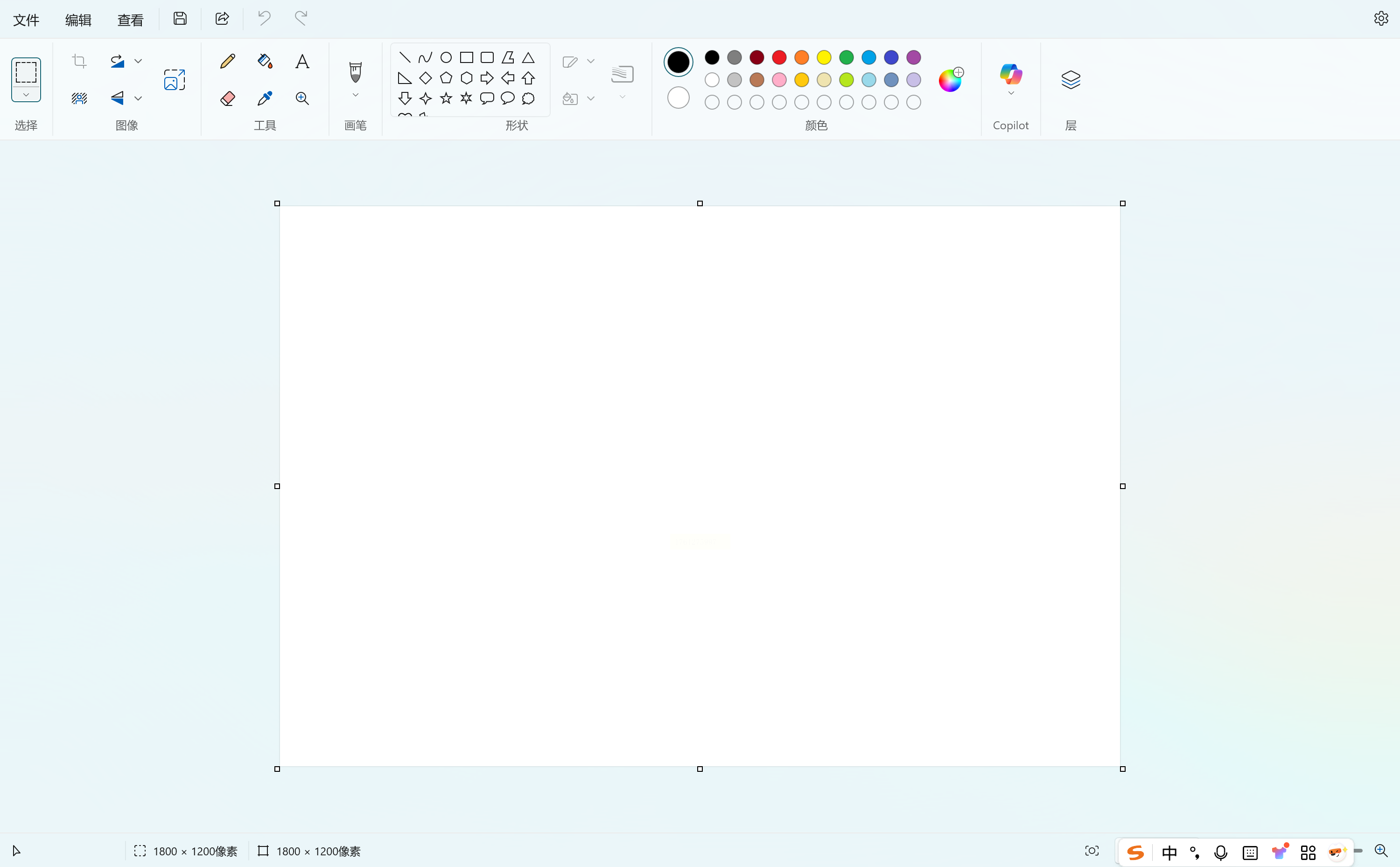This screenshot has height=867, width=1400.
Task: Select the Fill bucket tool
Action: (265, 61)
